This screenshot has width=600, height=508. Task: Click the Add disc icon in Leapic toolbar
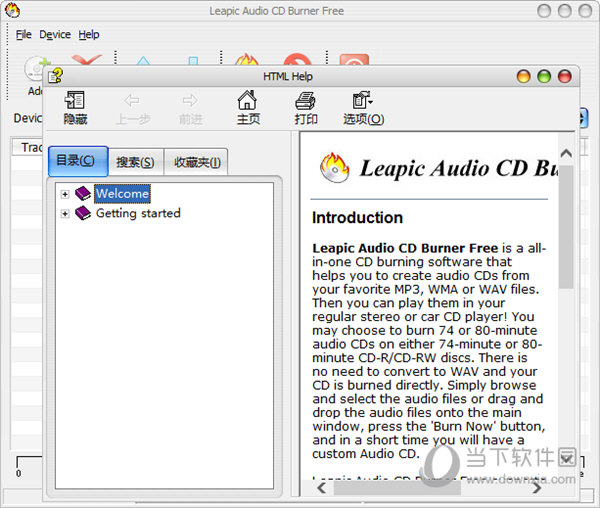(x=35, y=67)
